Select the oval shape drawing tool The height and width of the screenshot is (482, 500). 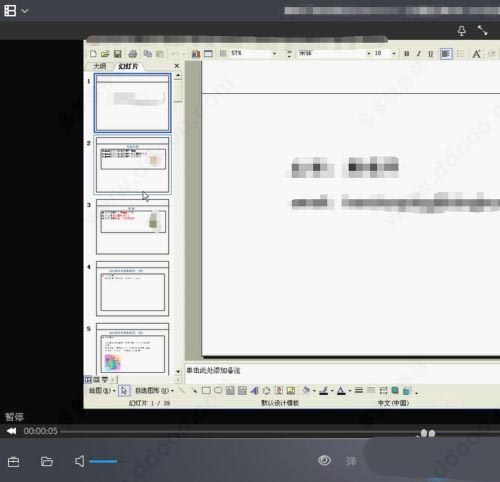click(218, 390)
